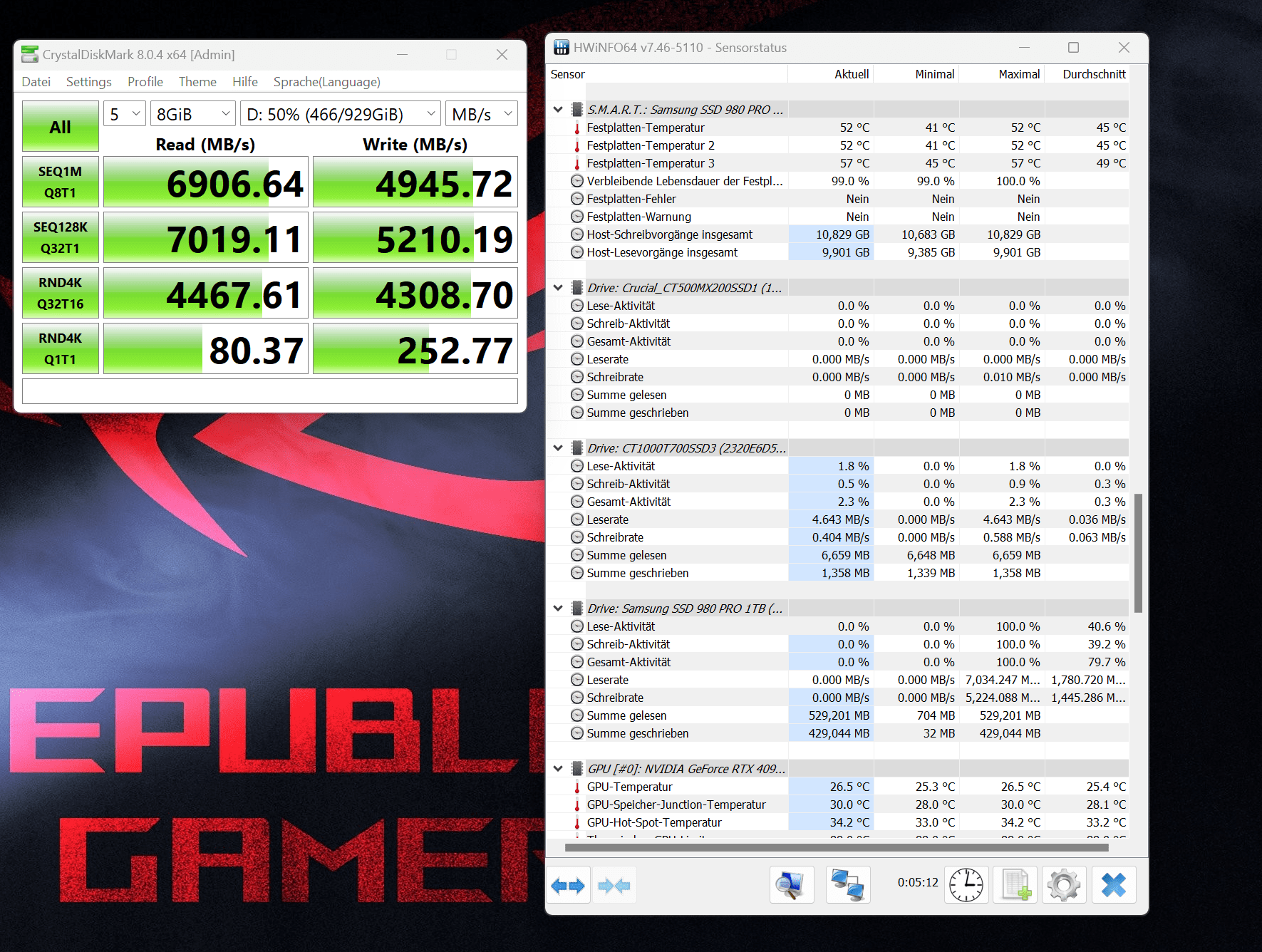
Task: Click the thermometer icon beside GPU-Hot-Spot-Temperatur
Action: pyautogui.click(x=577, y=822)
